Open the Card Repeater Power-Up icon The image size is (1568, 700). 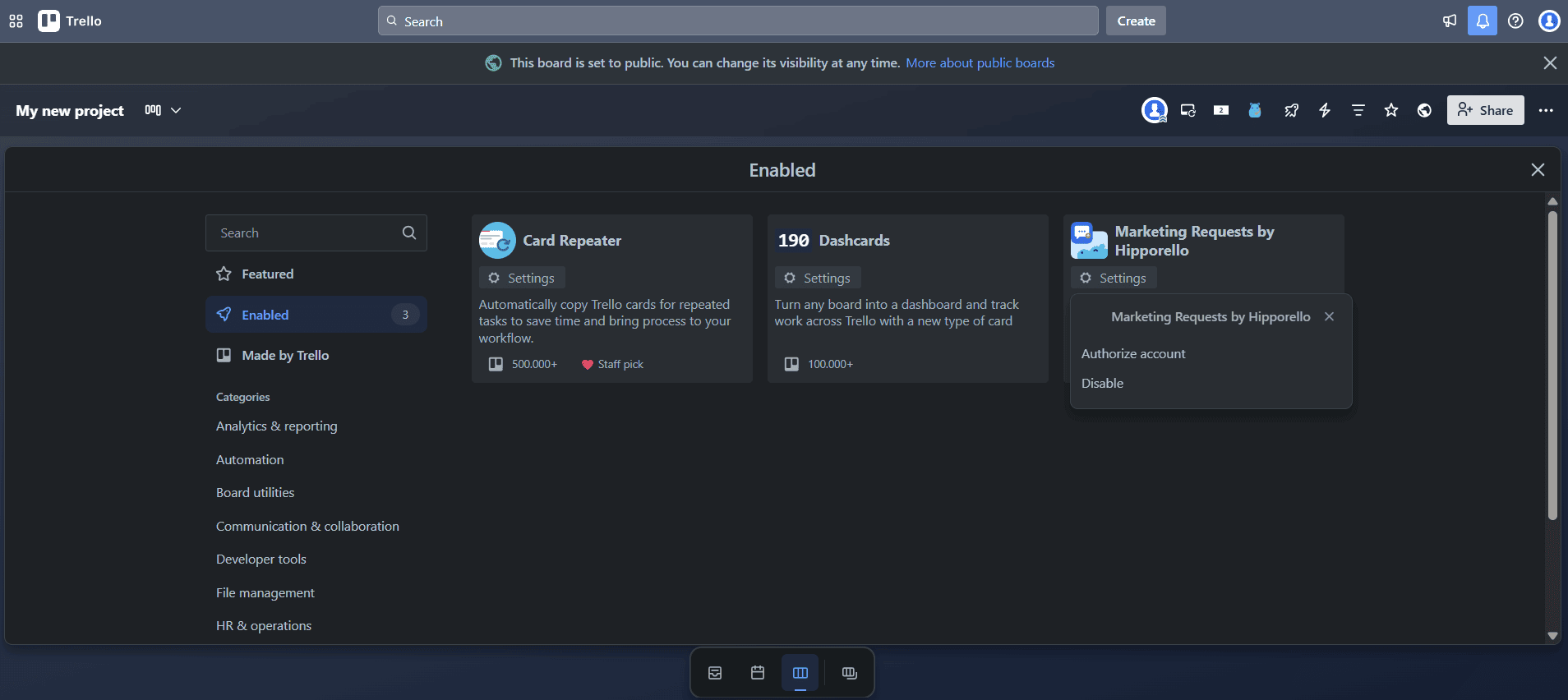point(497,240)
